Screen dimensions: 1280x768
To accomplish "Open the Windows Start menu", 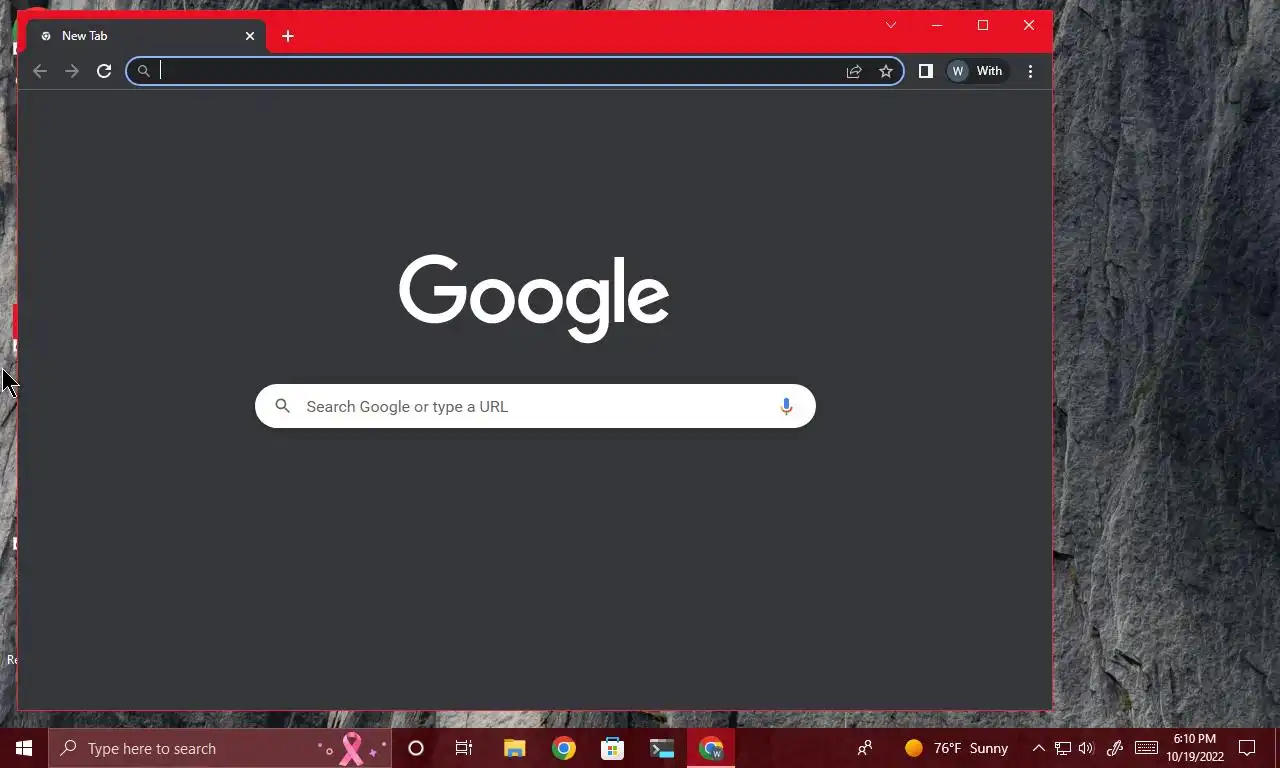I will [24, 748].
